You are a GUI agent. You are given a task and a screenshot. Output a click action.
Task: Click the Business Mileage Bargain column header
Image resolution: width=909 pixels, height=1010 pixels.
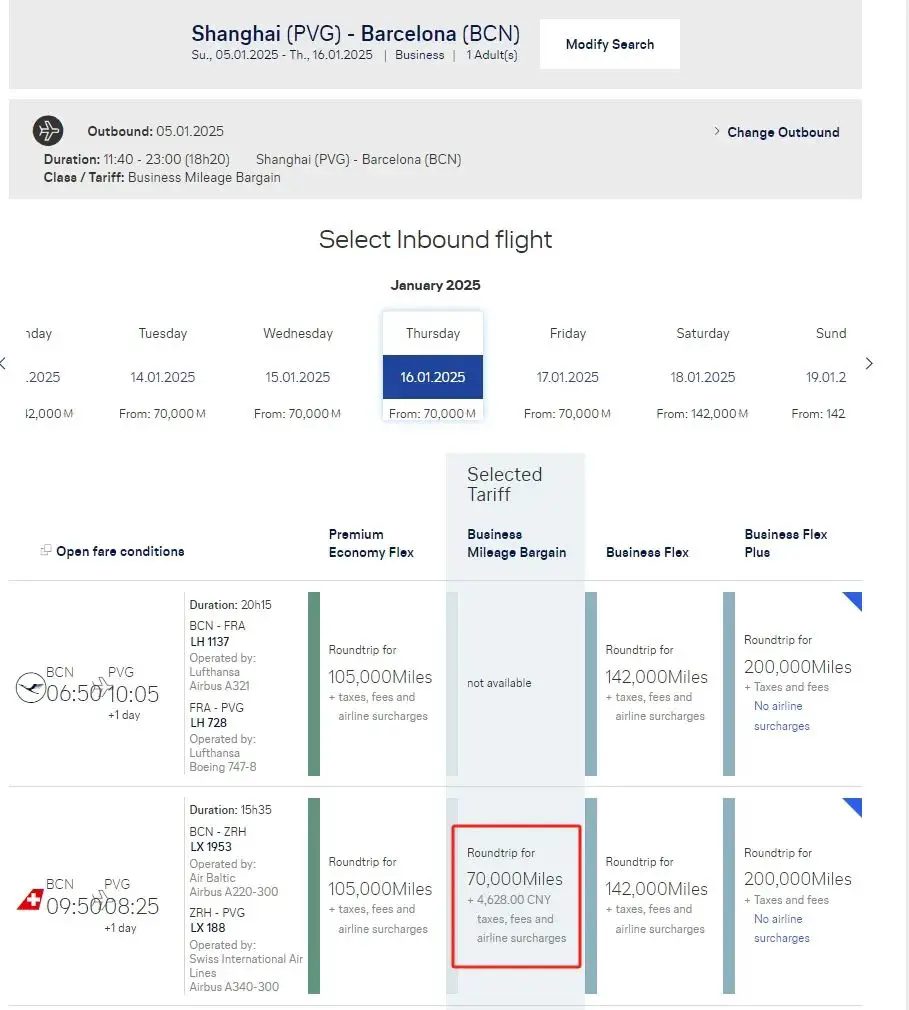pyautogui.click(x=517, y=543)
